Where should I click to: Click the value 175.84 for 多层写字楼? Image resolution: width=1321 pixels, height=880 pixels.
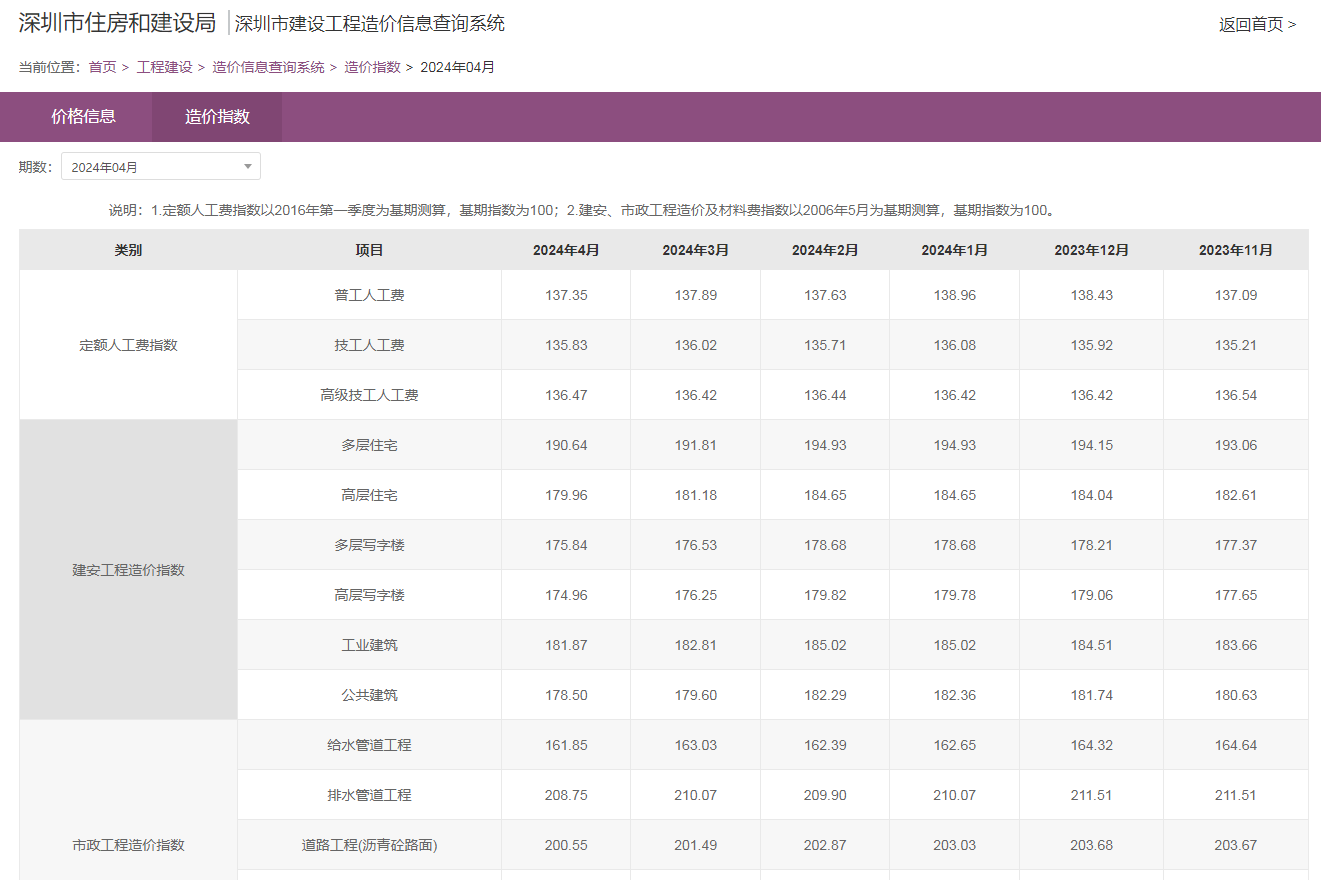click(566, 545)
